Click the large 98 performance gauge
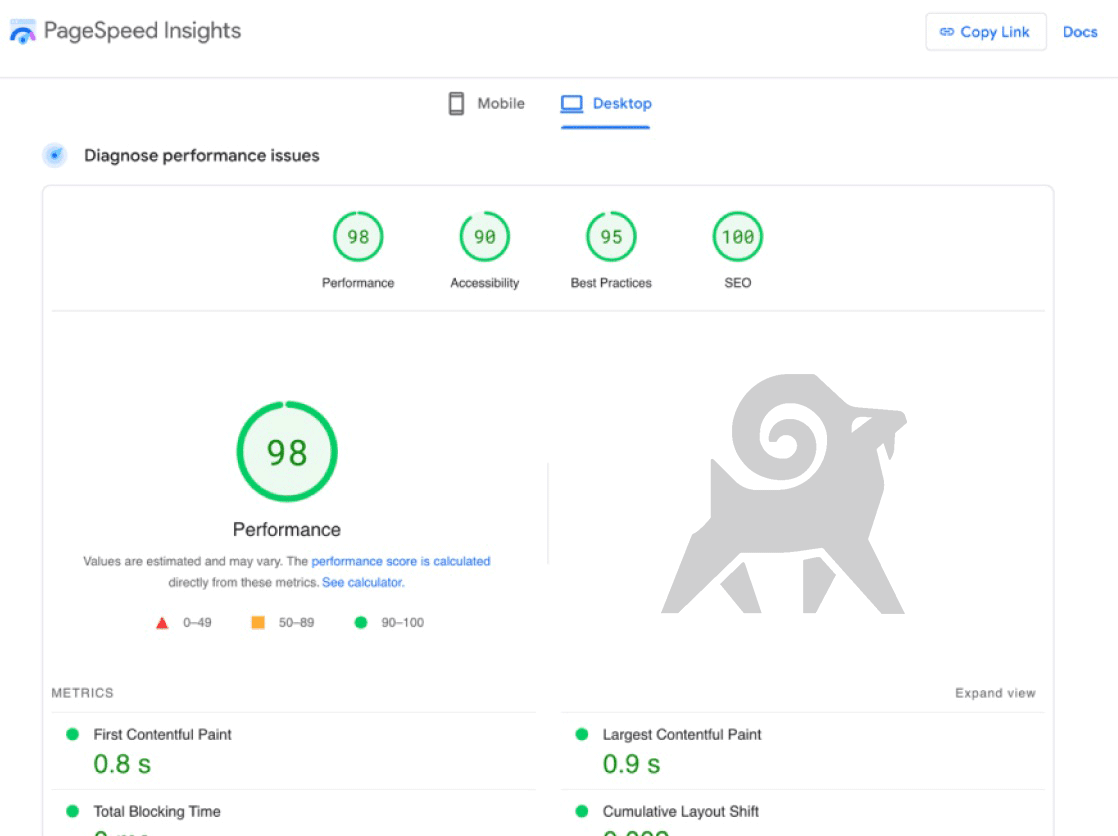Viewport: 1118px width, 836px height. [x=287, y=452]
